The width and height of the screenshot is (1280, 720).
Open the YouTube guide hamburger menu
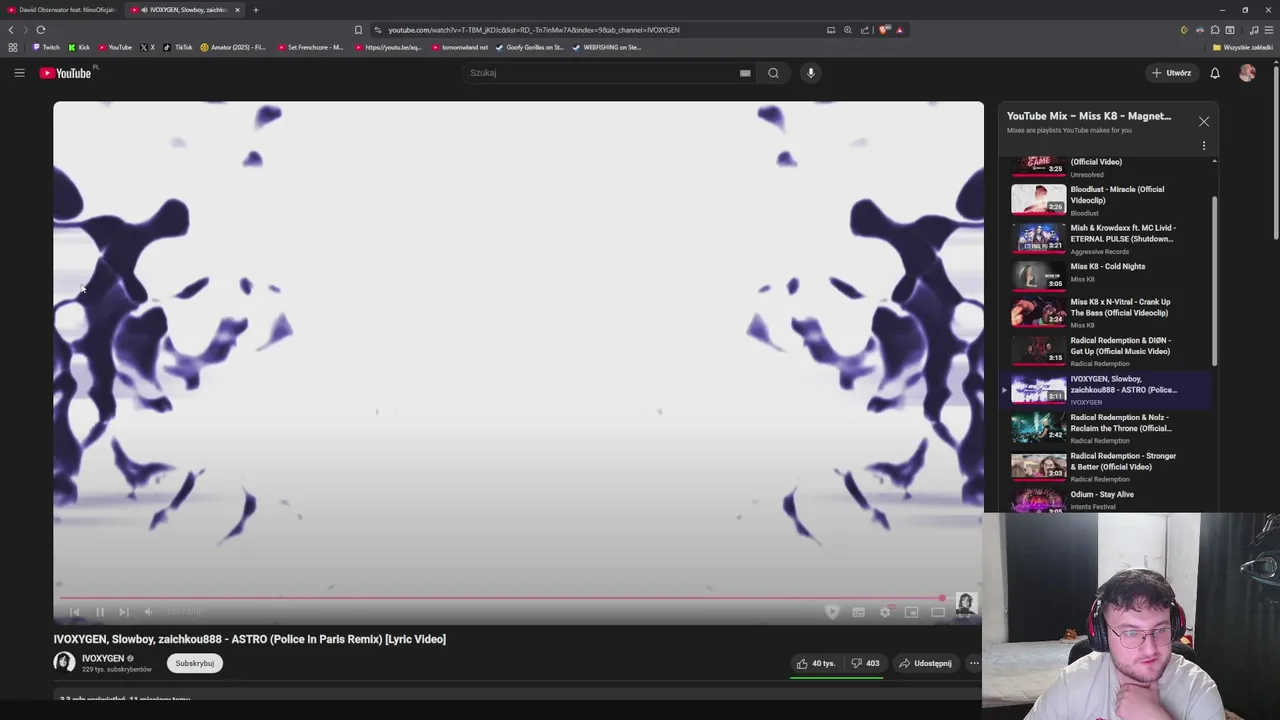click(x=19, y=72)
